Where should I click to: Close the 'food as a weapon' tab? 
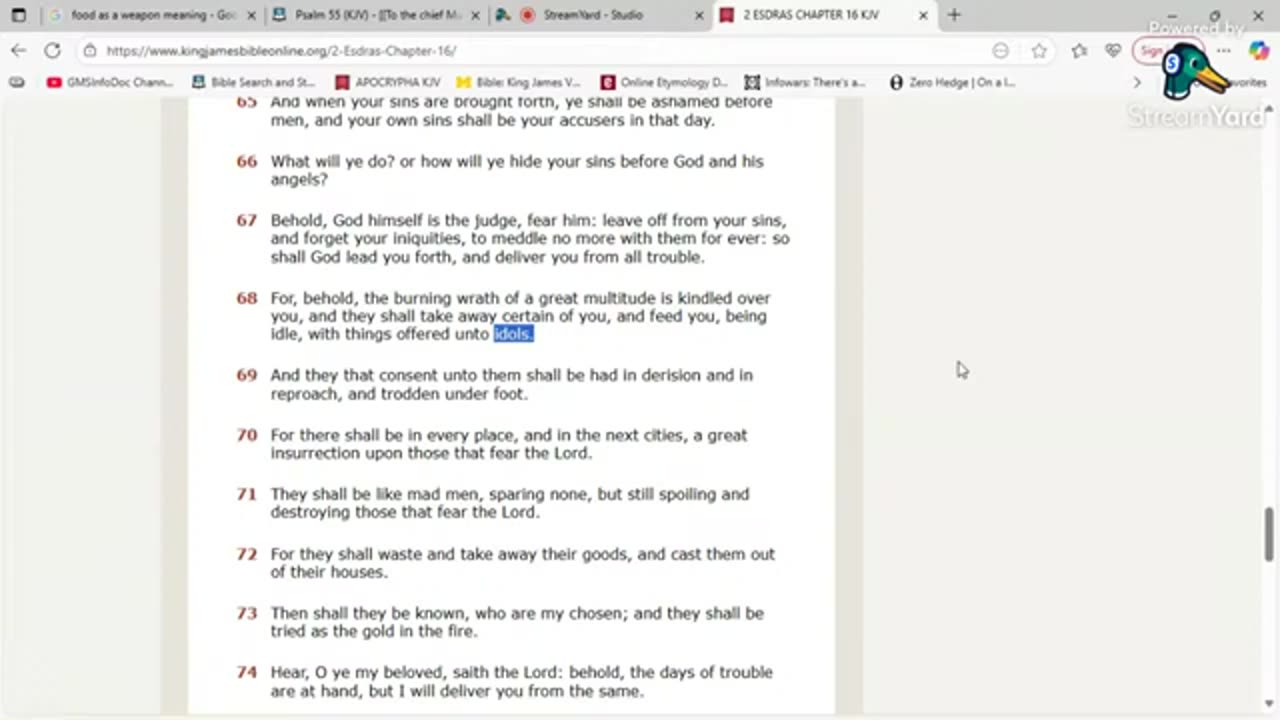click(x=250, y=15)
